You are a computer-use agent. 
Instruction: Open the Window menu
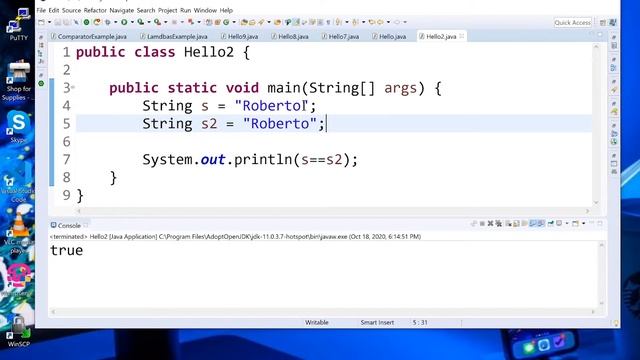205,10
